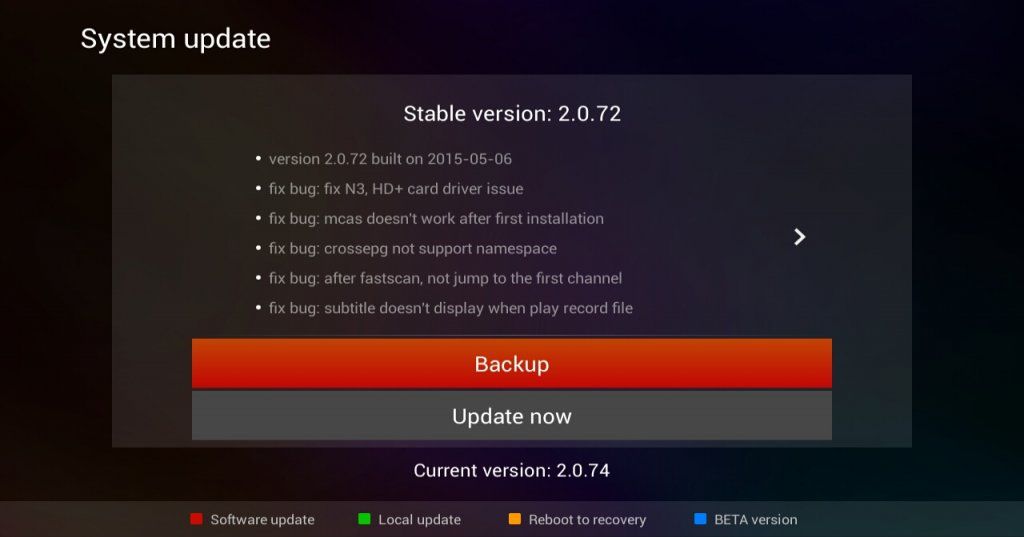The height and width of the screenshot is (537, 1024).
Task: Select the Reboot to recovery label
Action: click(x=587, y=519)
